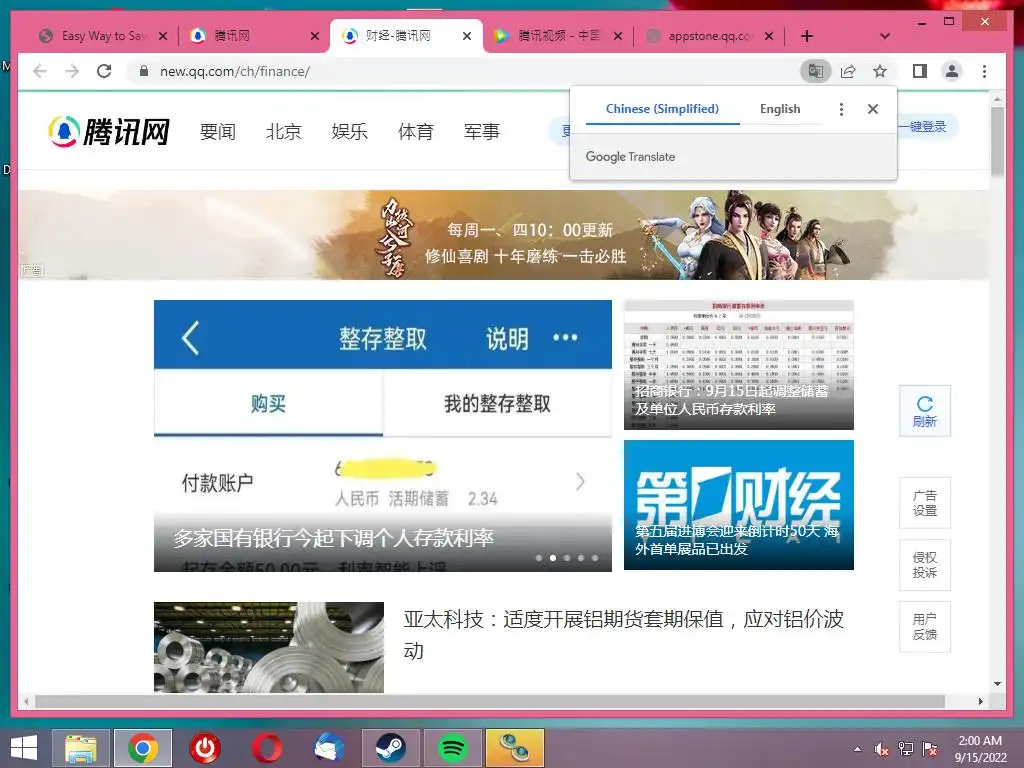Click the 用户反馈 side button
The width and height of the screenshot is (1024, 768).
click(925, 627)
